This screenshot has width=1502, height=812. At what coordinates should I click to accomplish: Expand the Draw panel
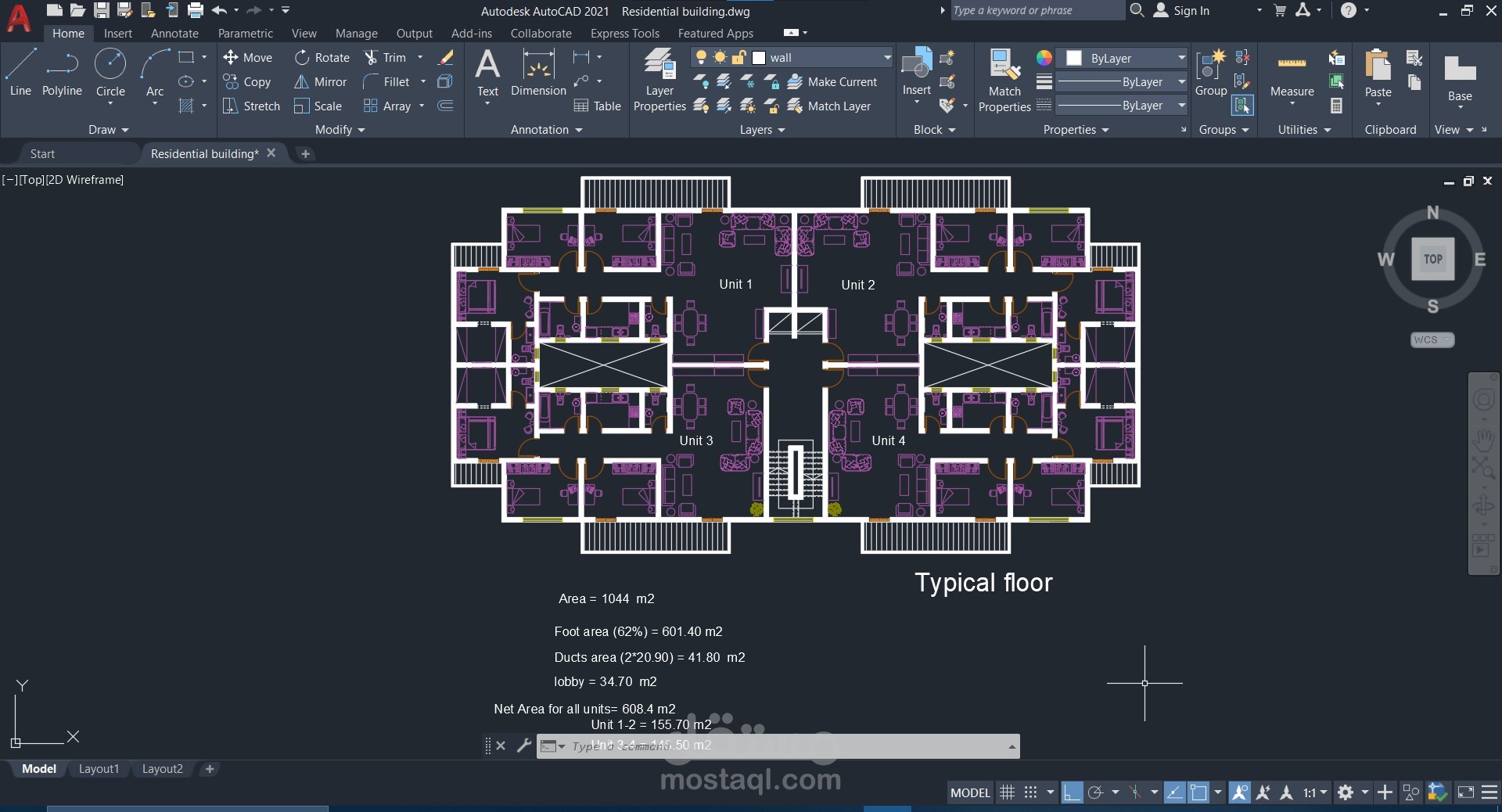(x=108, y=129)
